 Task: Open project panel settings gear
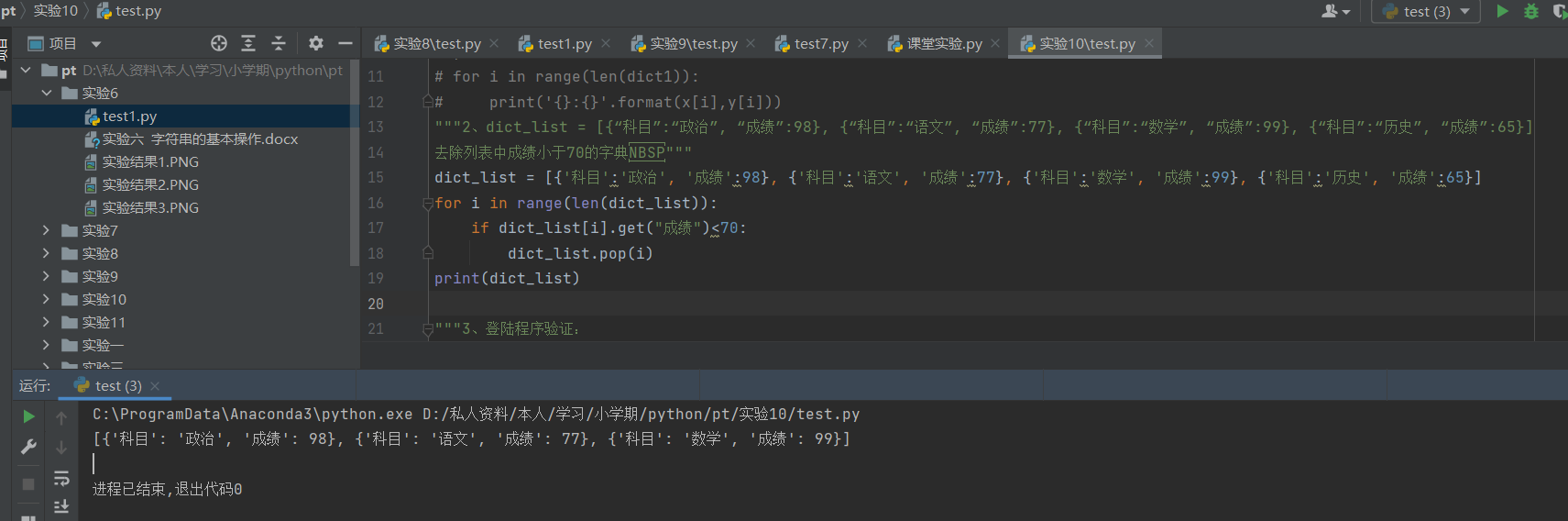316,43
